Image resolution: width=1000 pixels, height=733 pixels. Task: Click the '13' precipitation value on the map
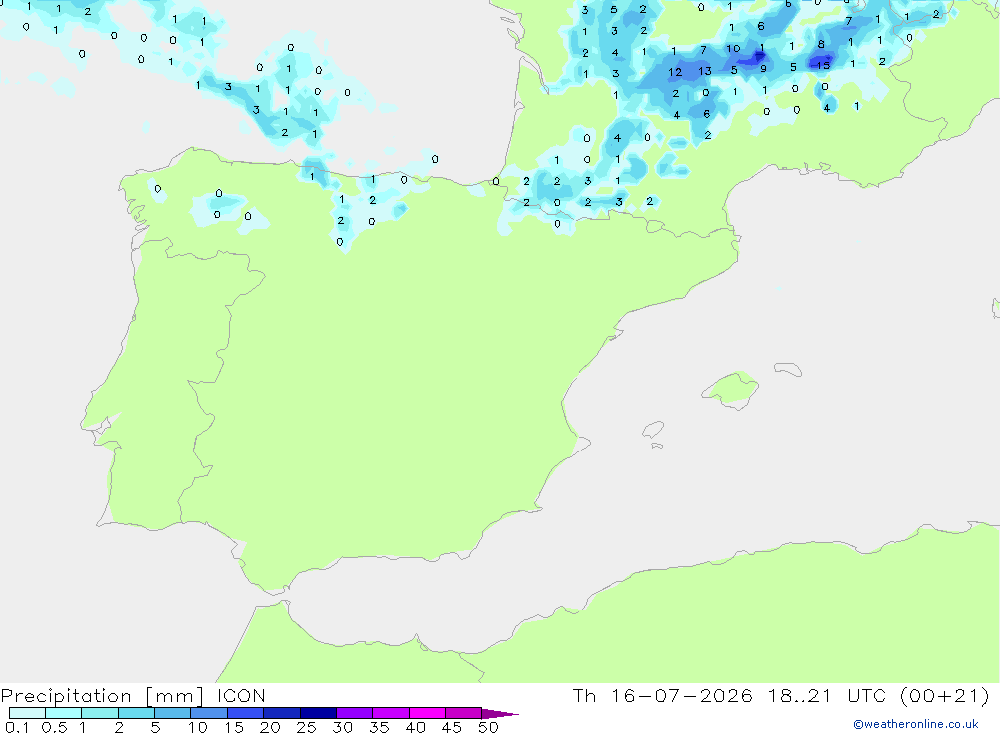[x=705, y=71]
